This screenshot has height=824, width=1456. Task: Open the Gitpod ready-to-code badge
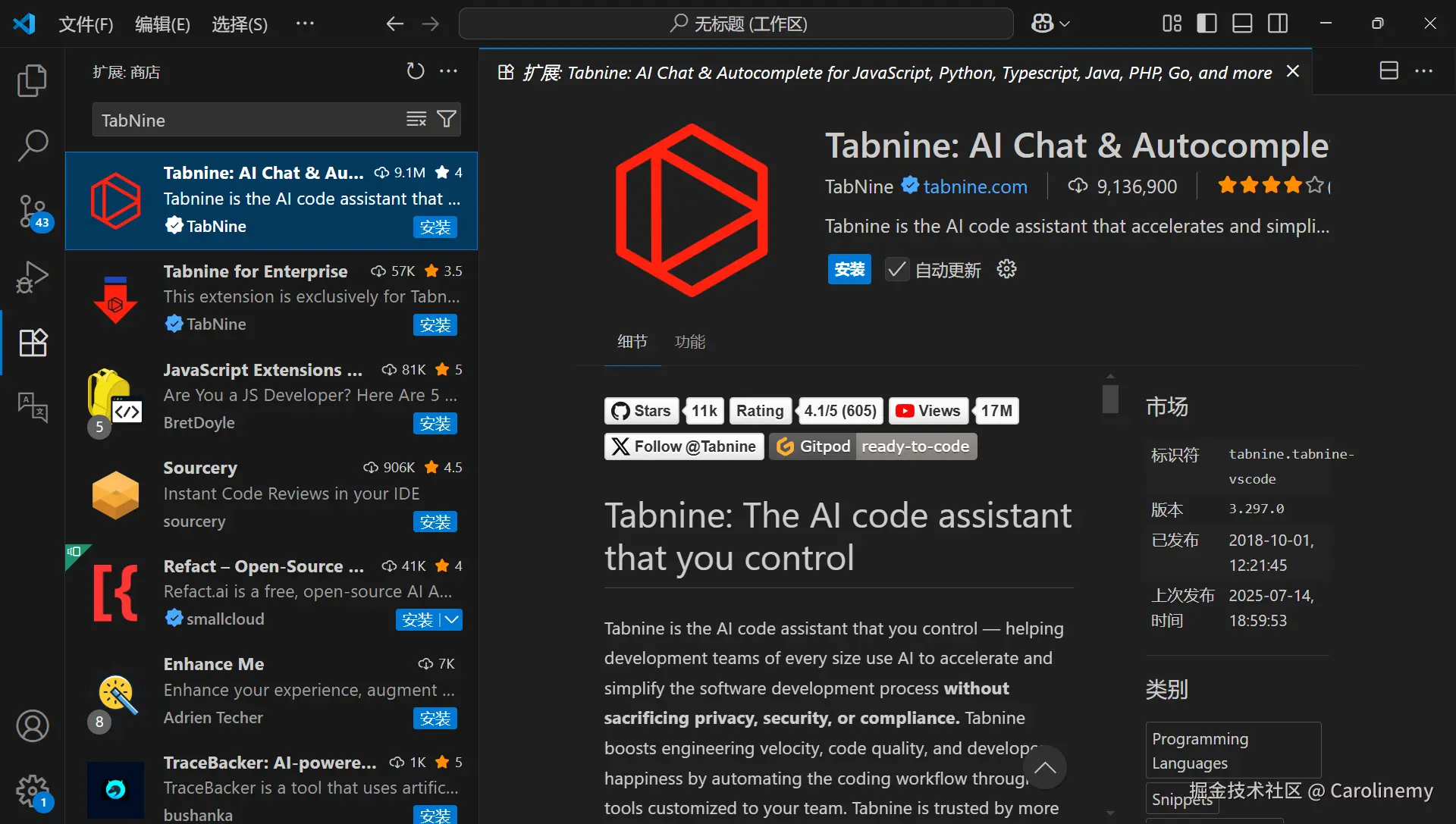click(873, 446)
